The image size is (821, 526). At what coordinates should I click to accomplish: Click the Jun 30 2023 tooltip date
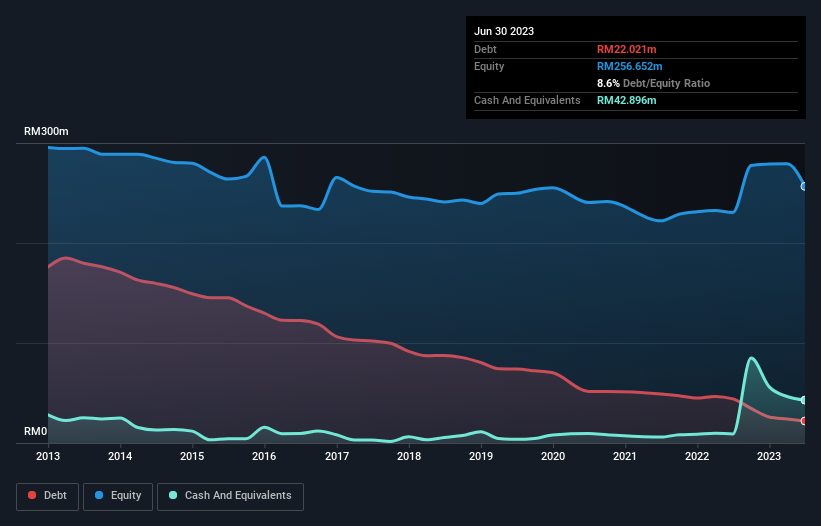point(504,31)
